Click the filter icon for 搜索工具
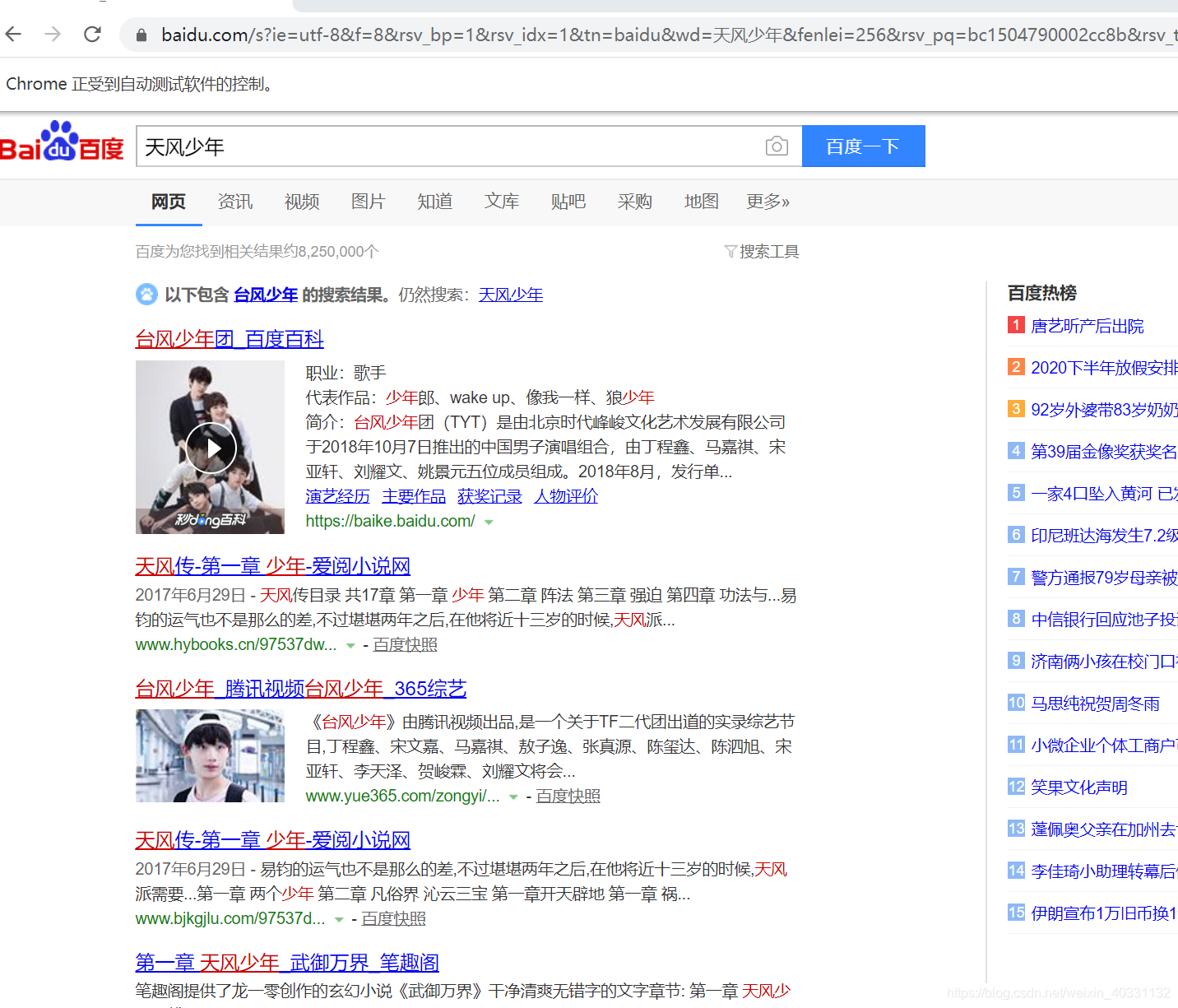 tap(730, 252)
